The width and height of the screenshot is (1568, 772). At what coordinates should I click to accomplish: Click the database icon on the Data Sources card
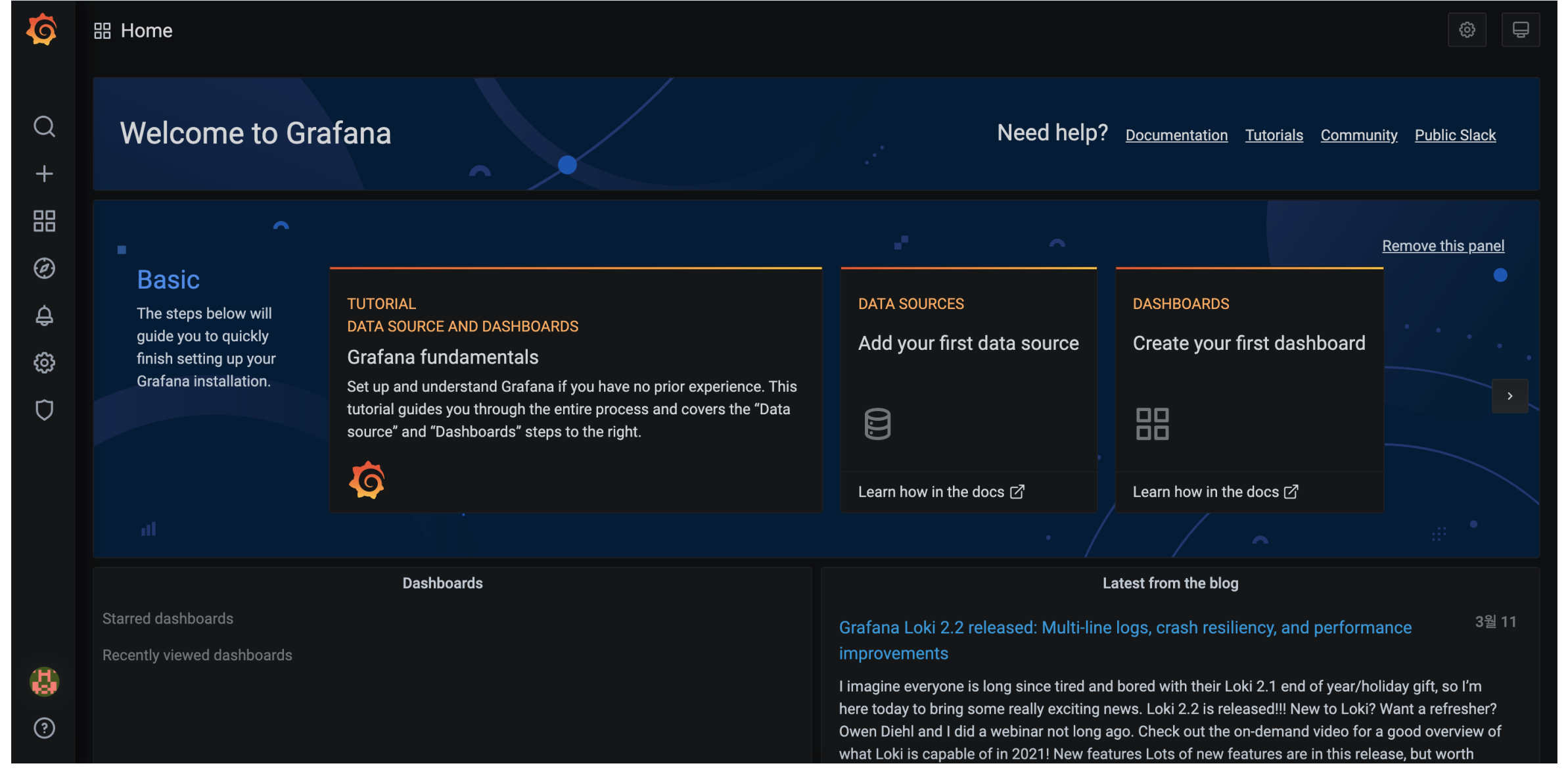[877, 424]
